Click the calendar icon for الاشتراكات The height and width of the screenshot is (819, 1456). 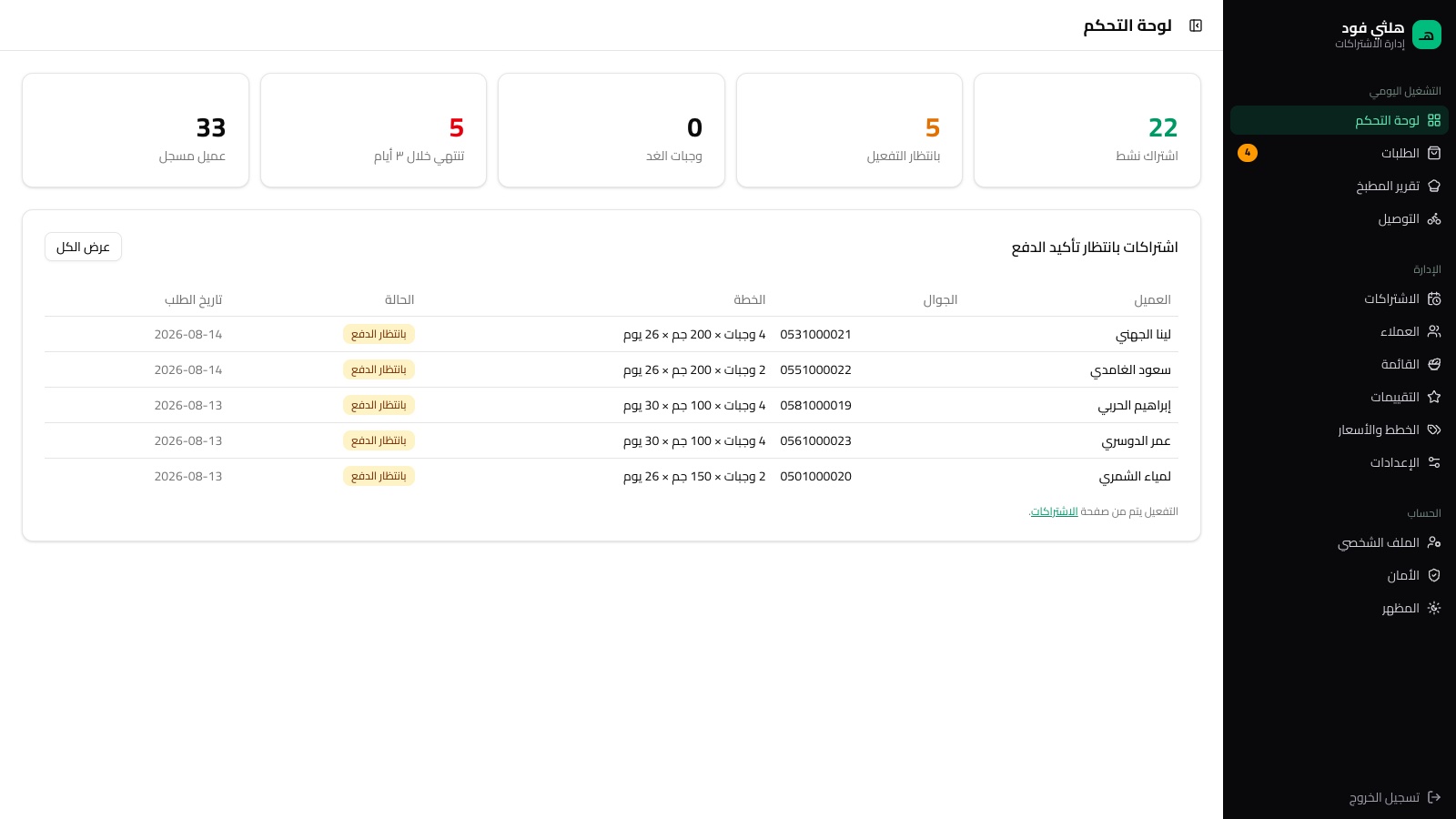(1434, 298)
